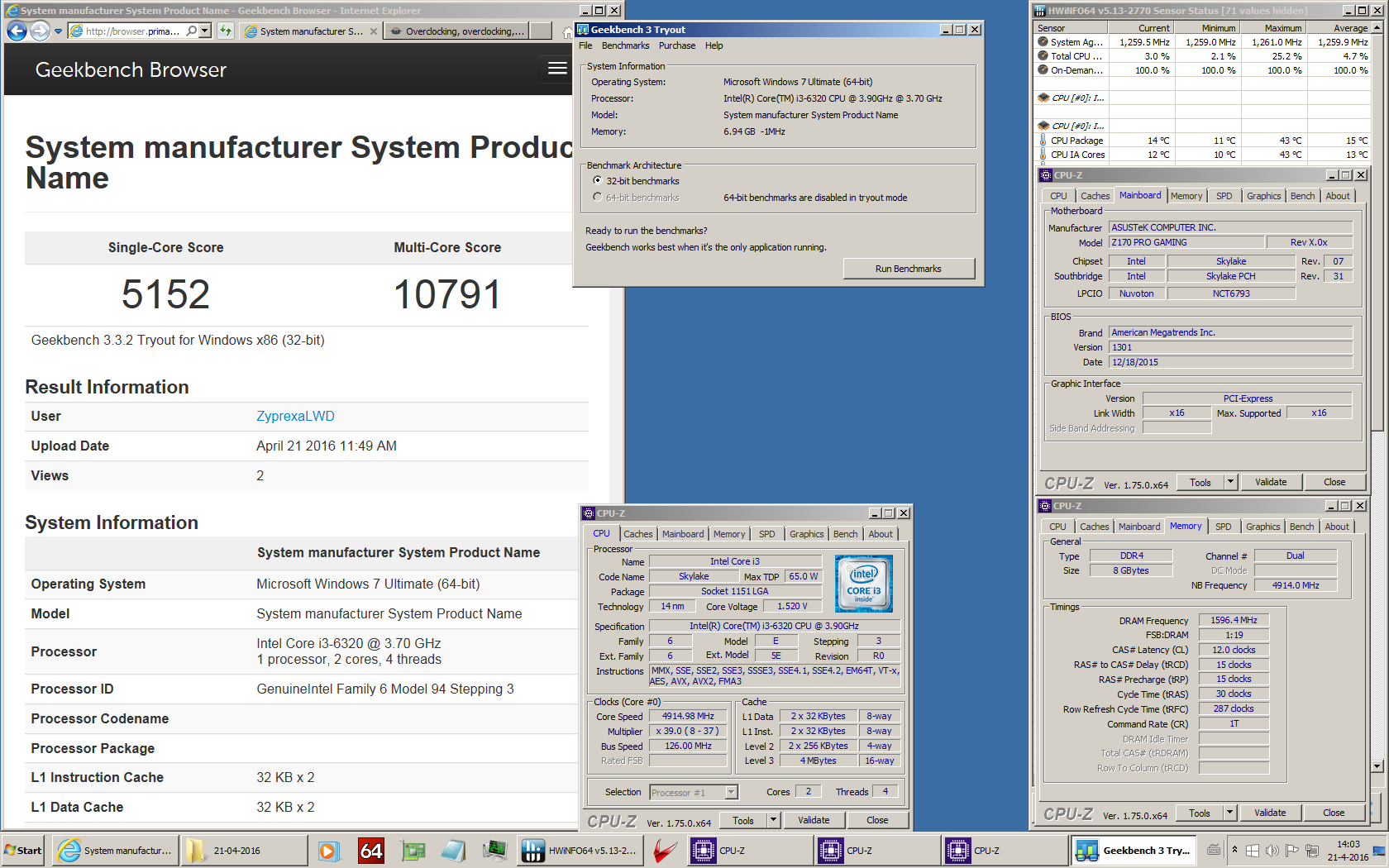The image size is (1389, 868).
Task: Open the Geekbench File menu
Action: [585, 45]
